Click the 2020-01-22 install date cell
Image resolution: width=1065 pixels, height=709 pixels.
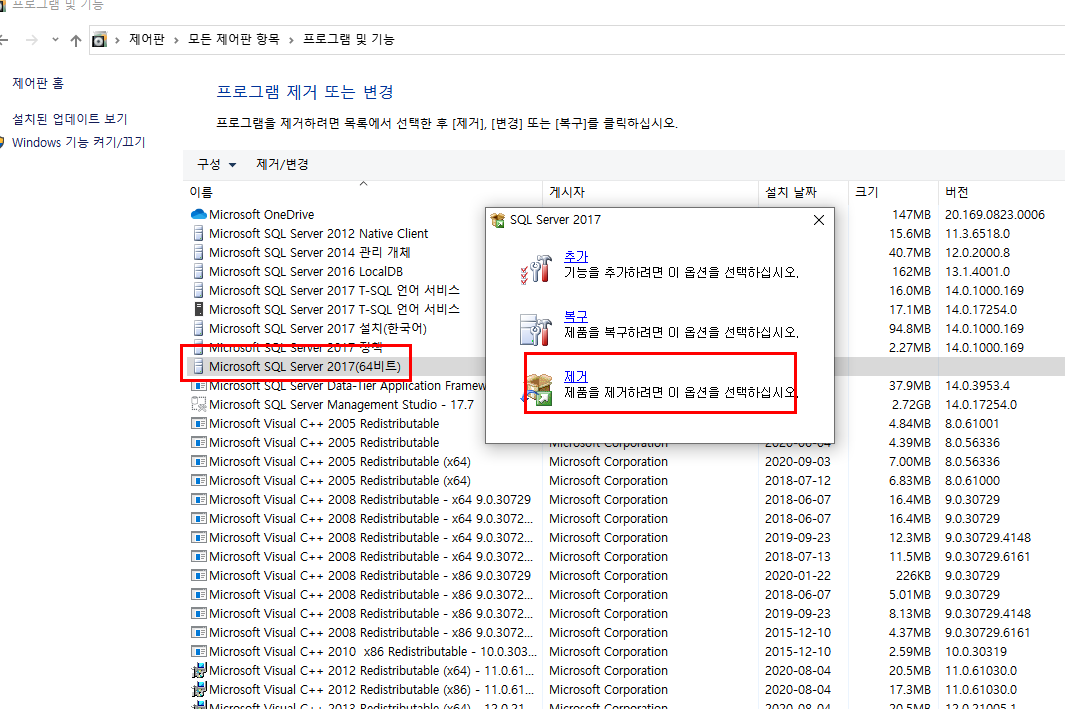click(x=798, y=575)
